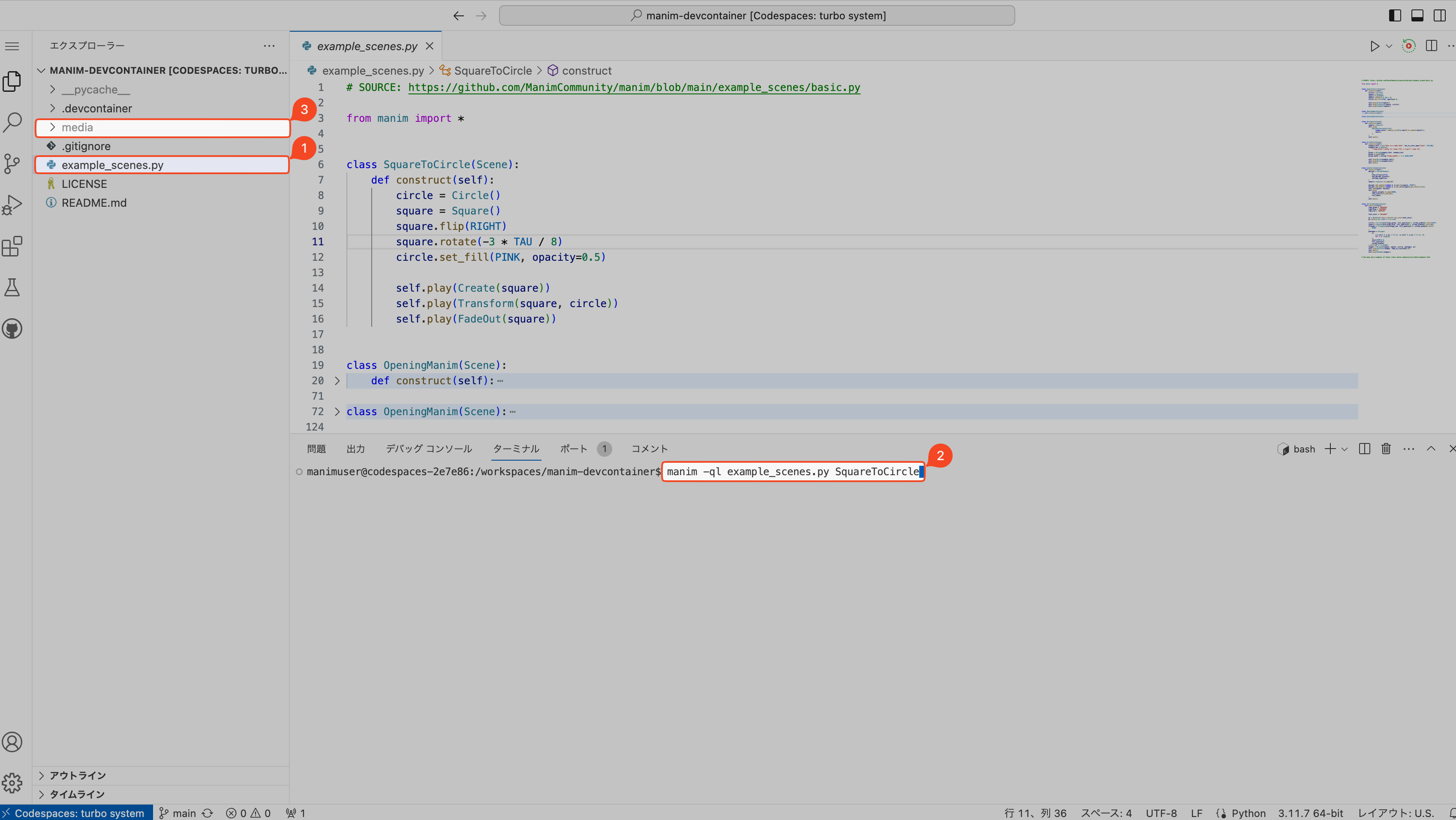1456x820 pixels.
Task: Toggle the primary sidebar visibility
Action: pos(1394,15)
